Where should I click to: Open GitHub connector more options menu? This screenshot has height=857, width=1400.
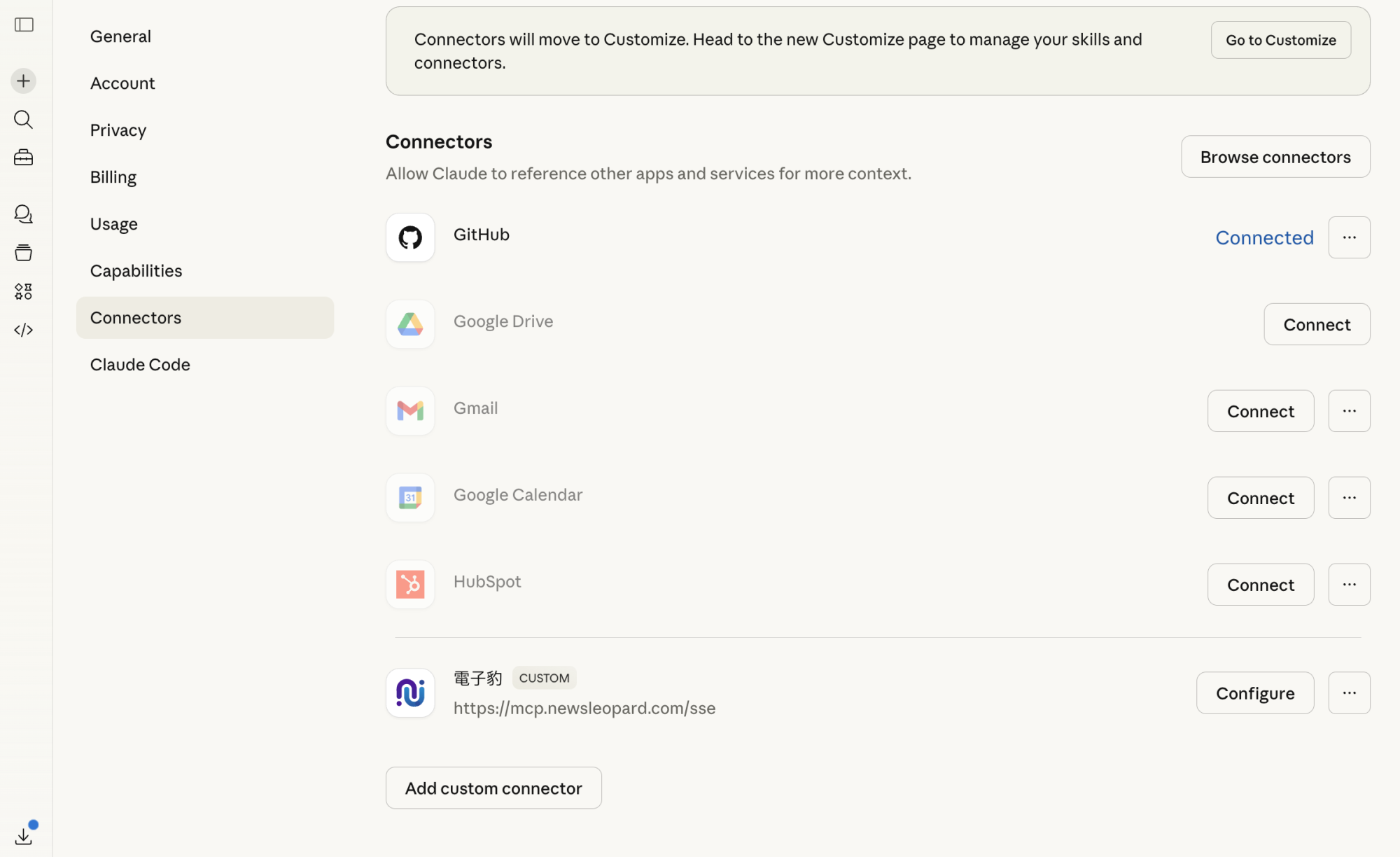pos(1349,237)
